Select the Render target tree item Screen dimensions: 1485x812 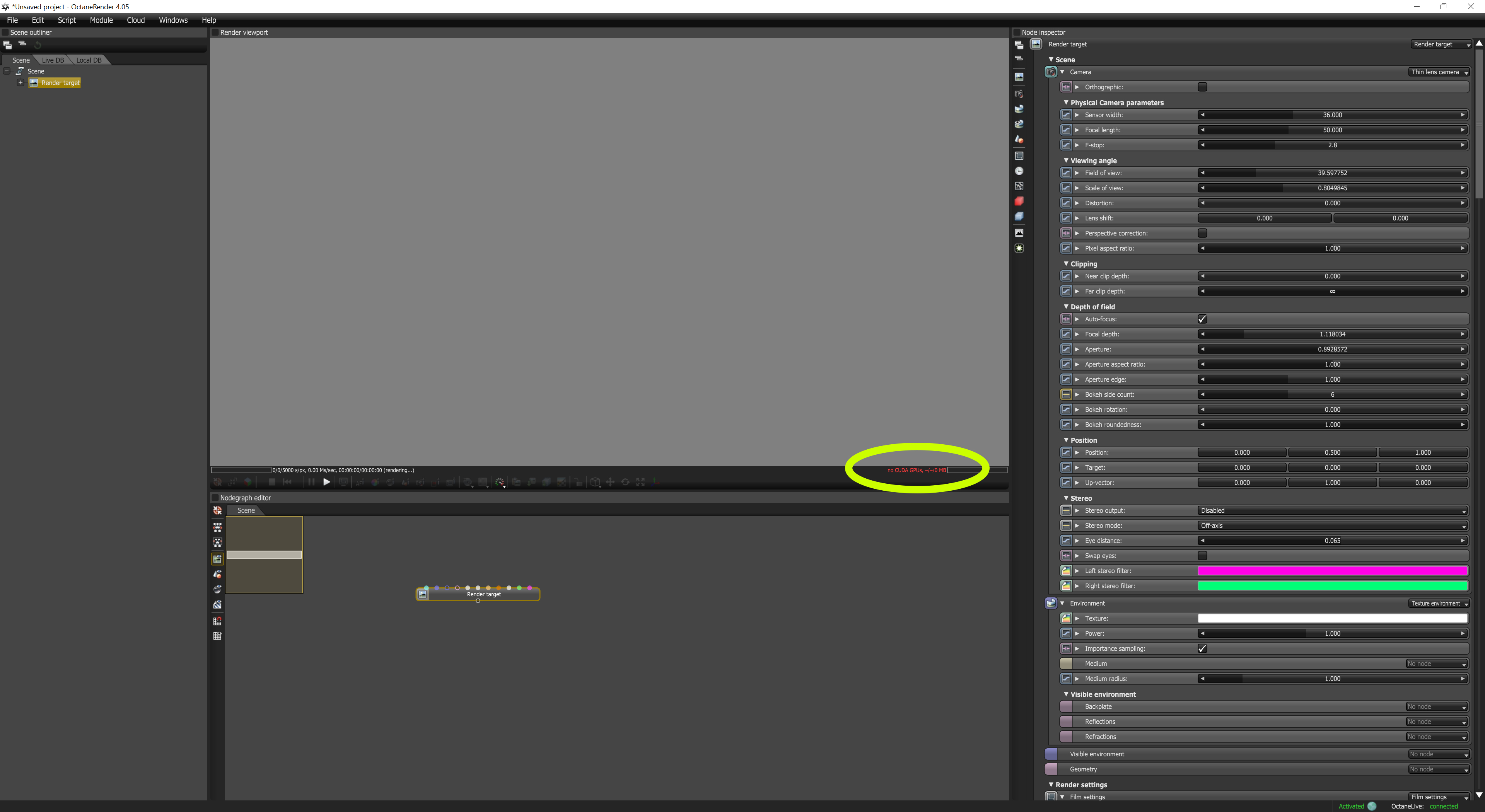[x=60, y=83]
